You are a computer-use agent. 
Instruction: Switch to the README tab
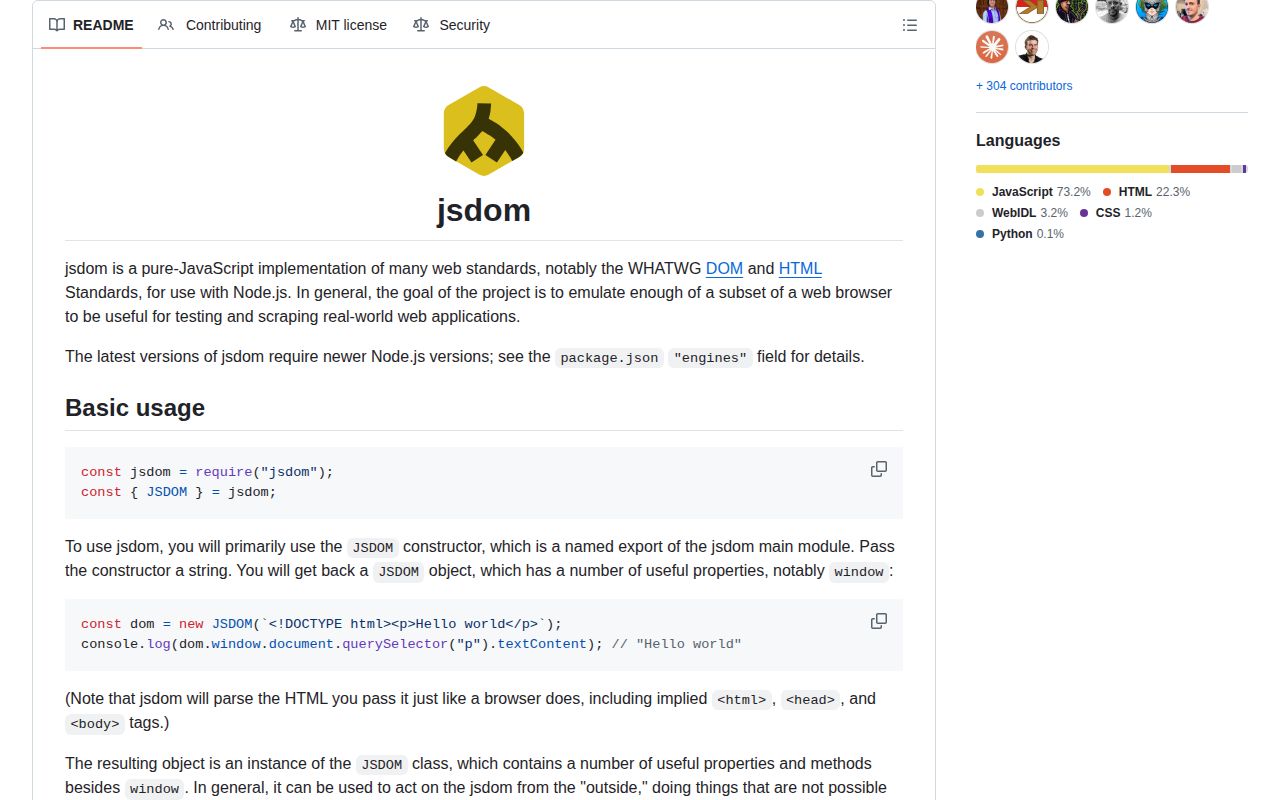click(x=91, y=25)
